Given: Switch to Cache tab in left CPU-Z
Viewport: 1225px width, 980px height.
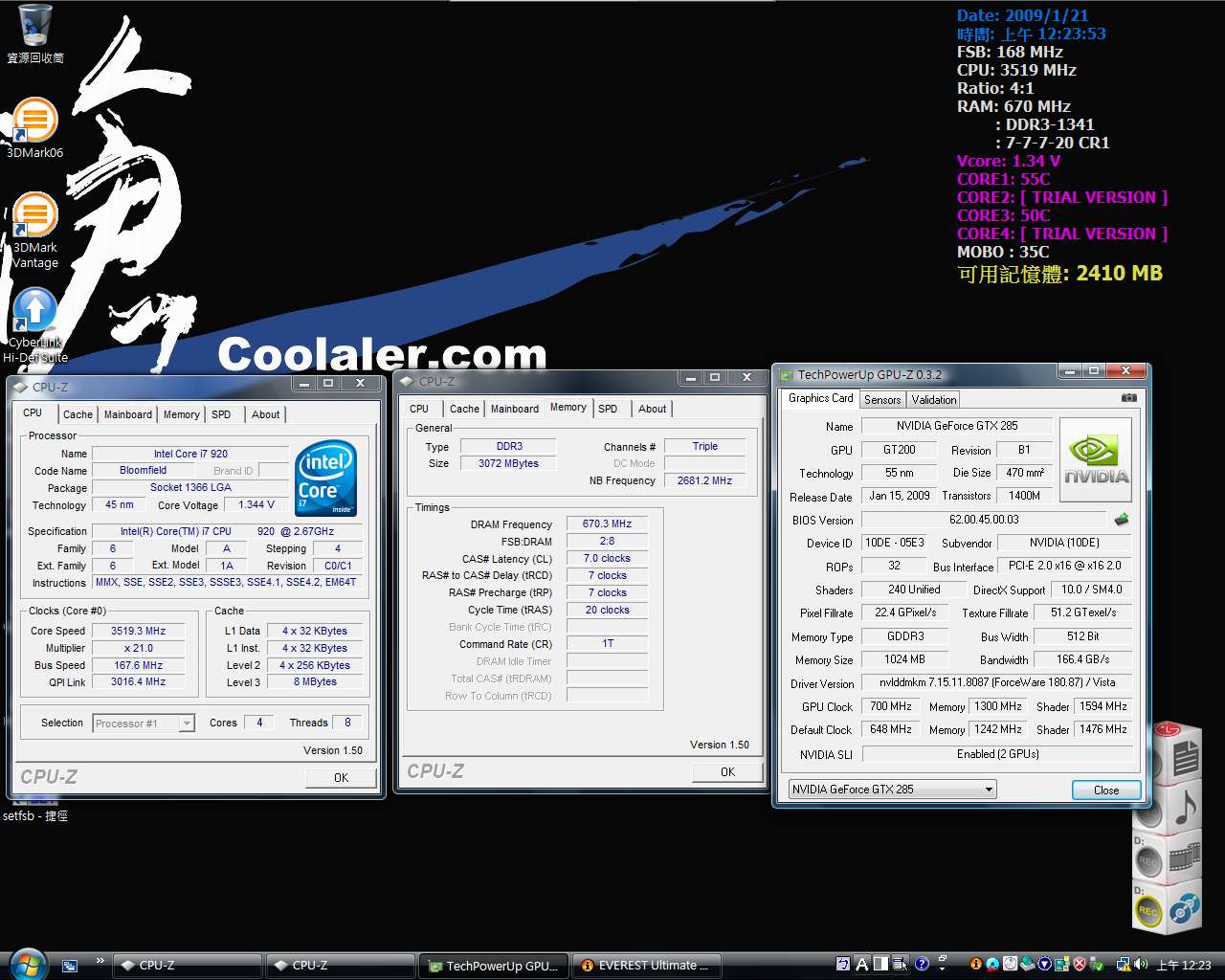Looking at the screenshot, I should [x=78, y=414].
